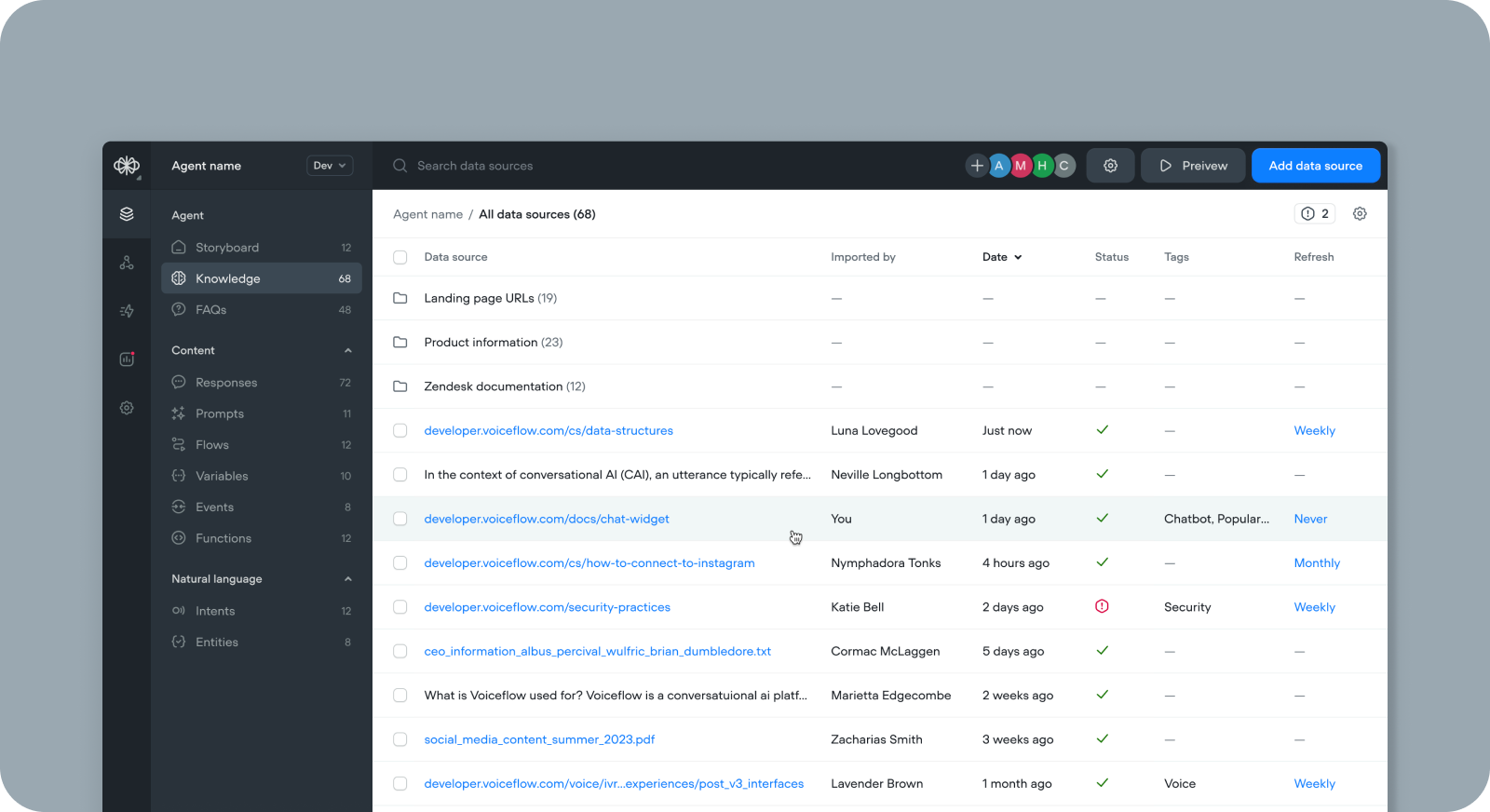This screenshot has width=1490, height=812.
Task: Open Prompts in sidebar
Action: 262,413
